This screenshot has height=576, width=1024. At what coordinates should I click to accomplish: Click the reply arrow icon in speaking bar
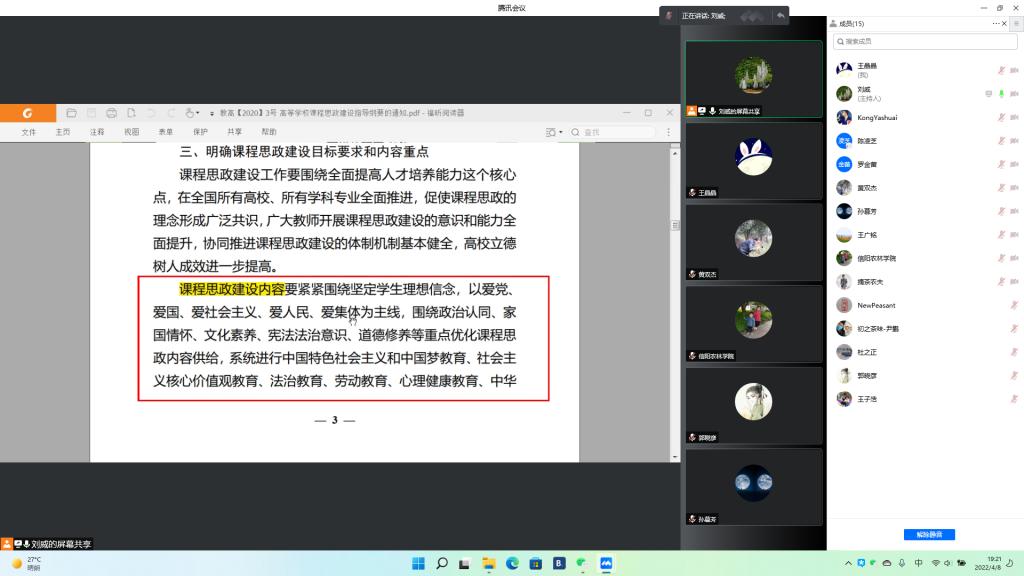point(780,16)
